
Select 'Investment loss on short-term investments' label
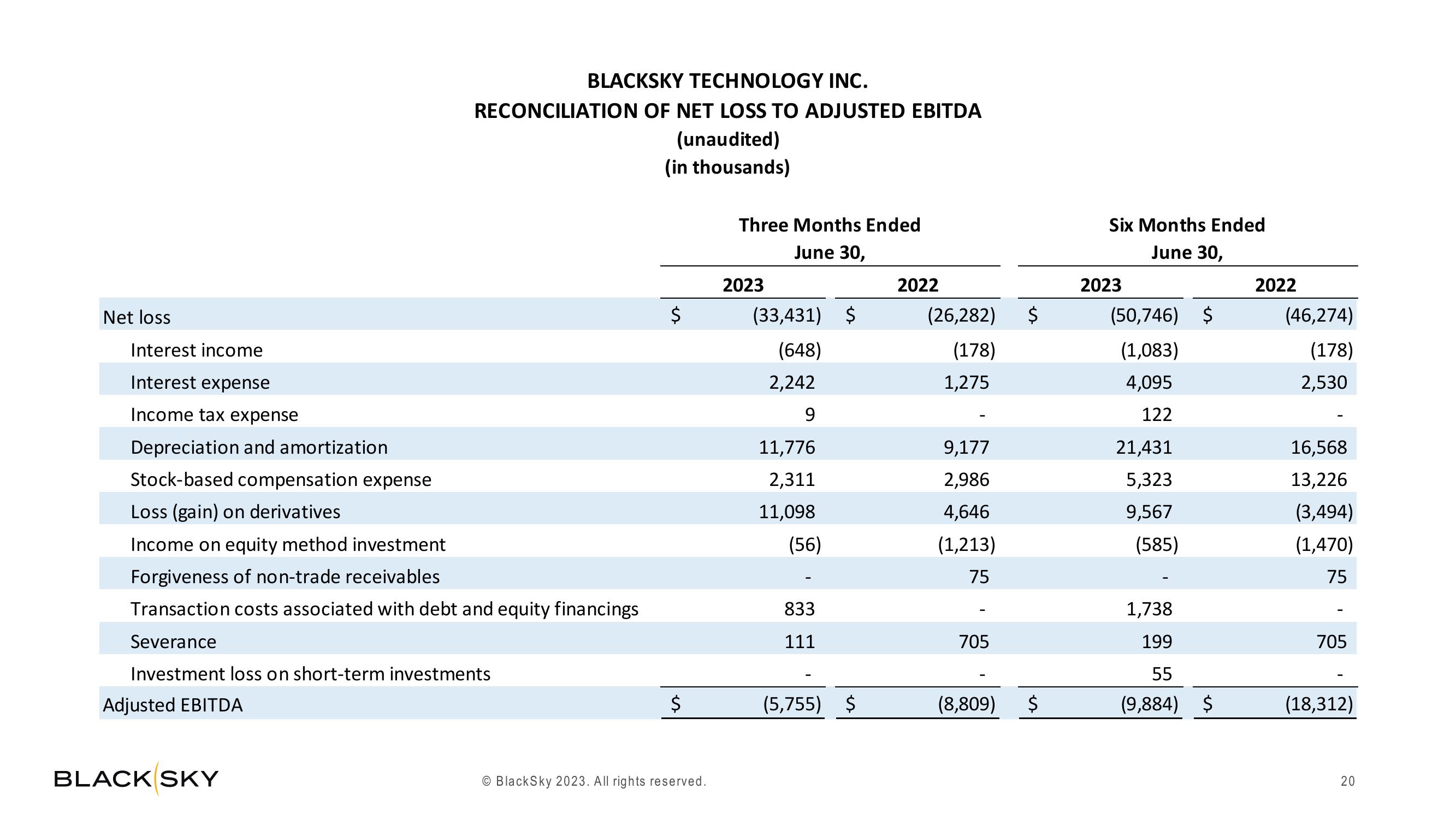click(x=310, y=674)
